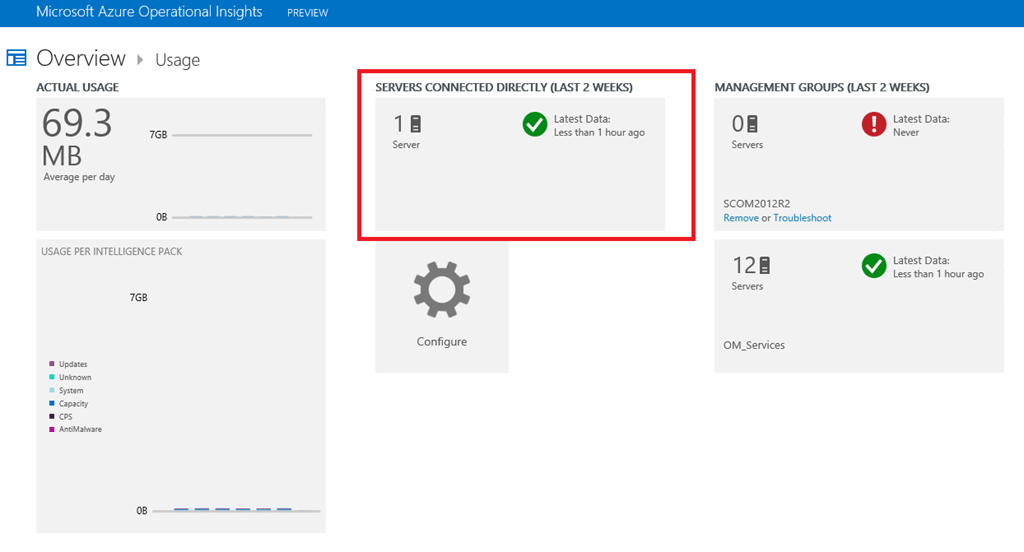The image size is (1024, 552).
Task: Click the 0B label in actual usage chart
Action: click(161, 217)
